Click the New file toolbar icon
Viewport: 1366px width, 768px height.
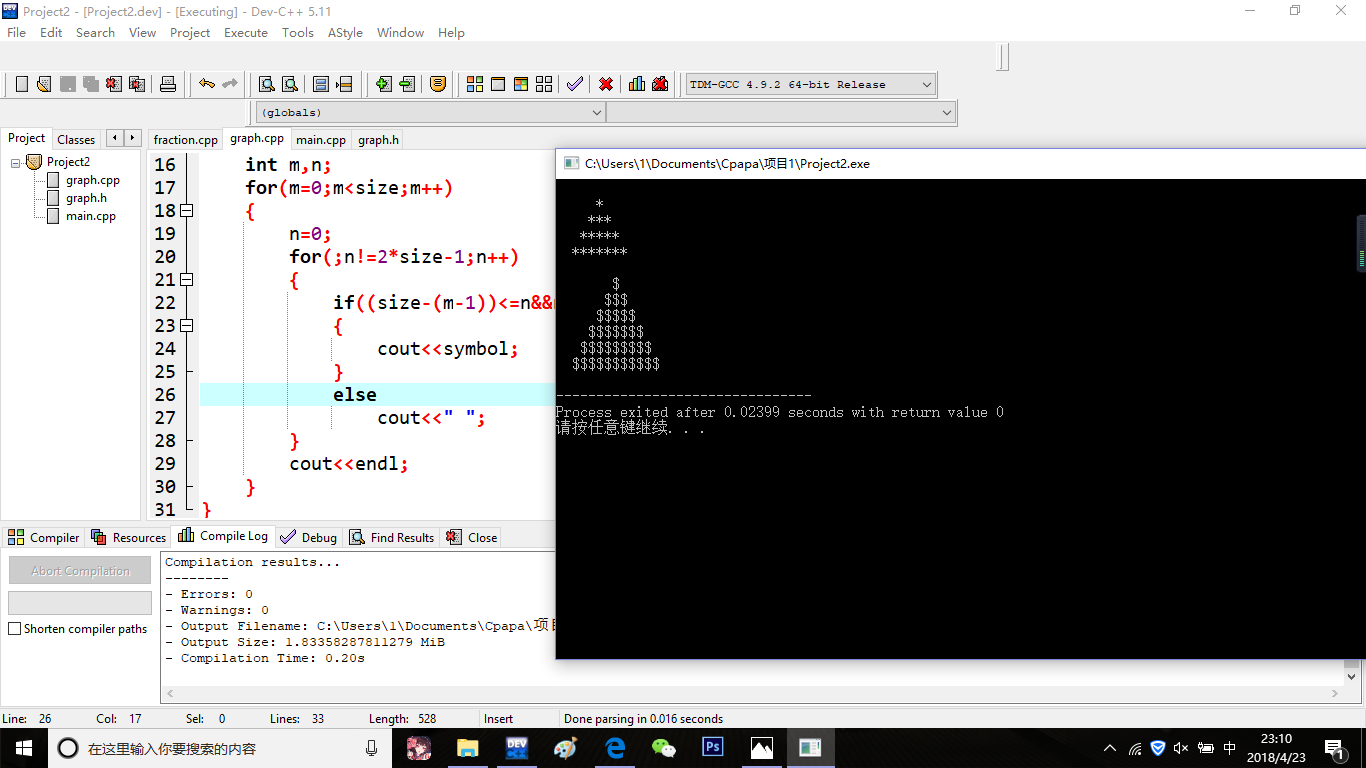pos(21,84)
